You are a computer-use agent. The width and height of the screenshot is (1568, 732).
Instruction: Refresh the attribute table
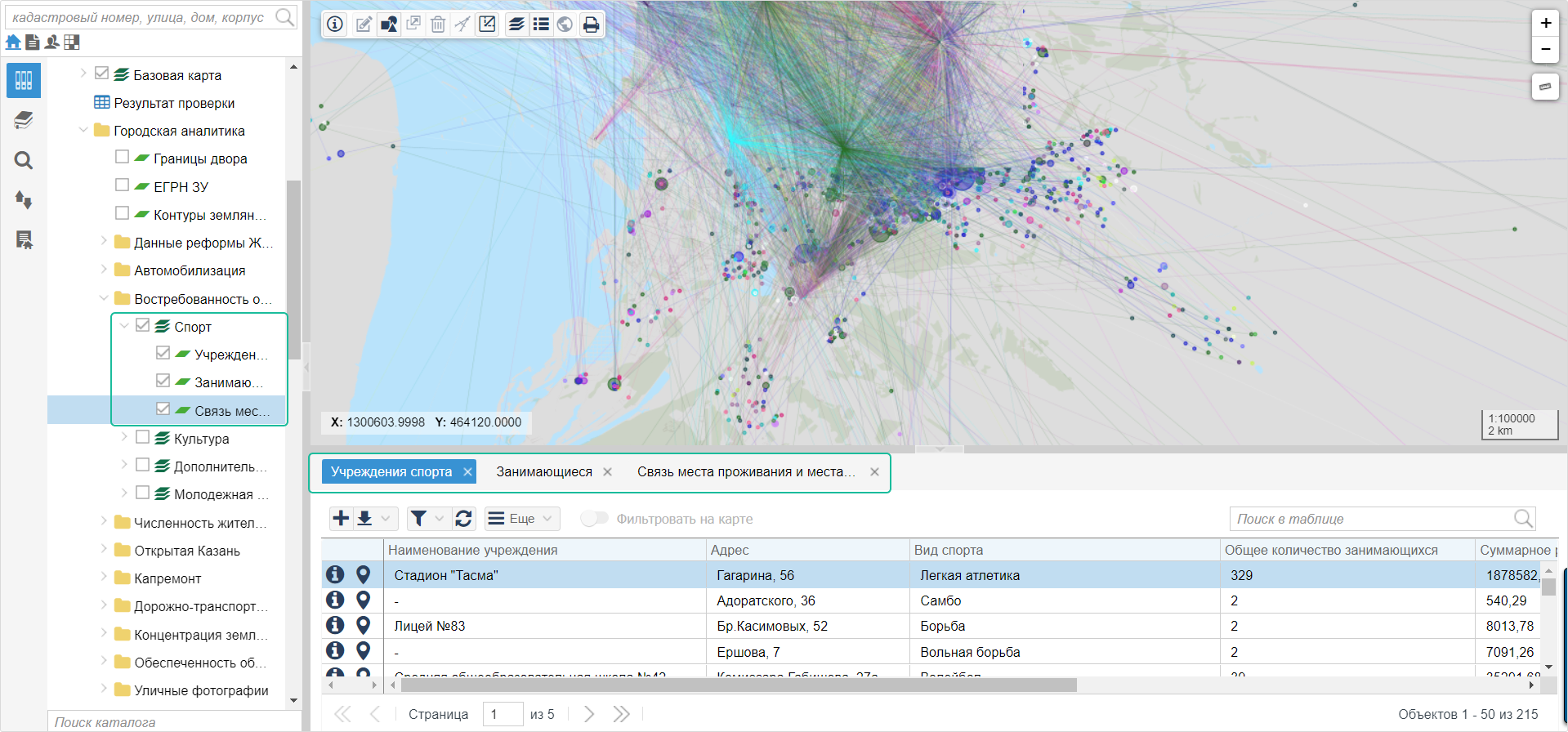tap(463, 518)
